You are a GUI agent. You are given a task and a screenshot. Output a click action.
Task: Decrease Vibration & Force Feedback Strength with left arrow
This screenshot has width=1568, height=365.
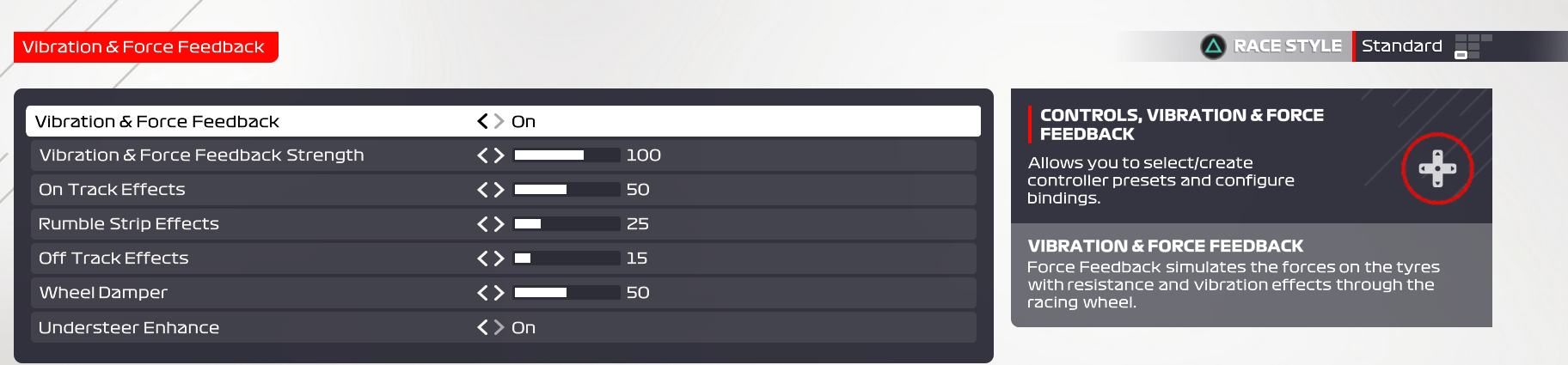(x=483, y=155)
